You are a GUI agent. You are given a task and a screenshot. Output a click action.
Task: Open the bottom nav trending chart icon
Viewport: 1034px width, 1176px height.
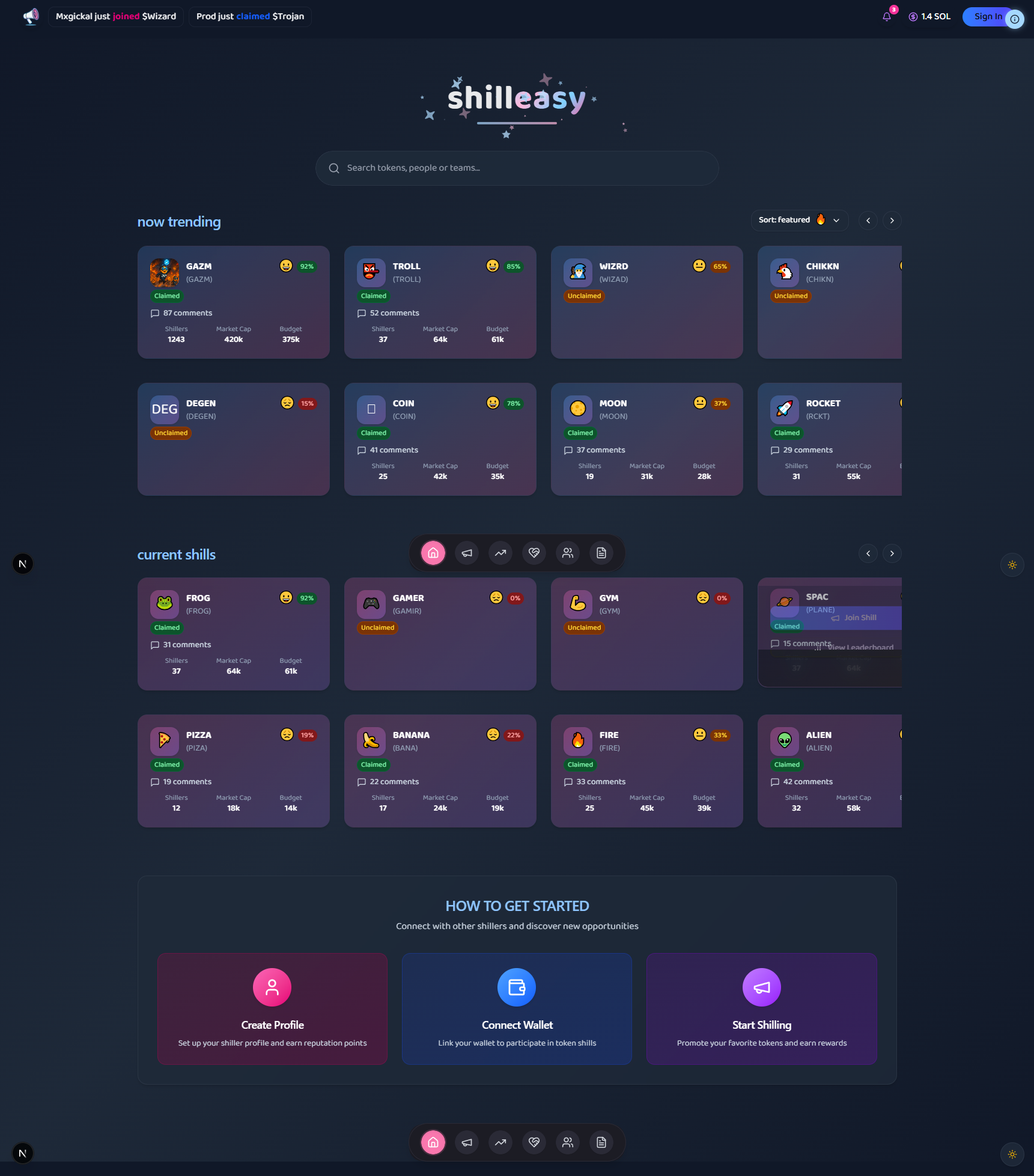click(x=500, y=1142)
